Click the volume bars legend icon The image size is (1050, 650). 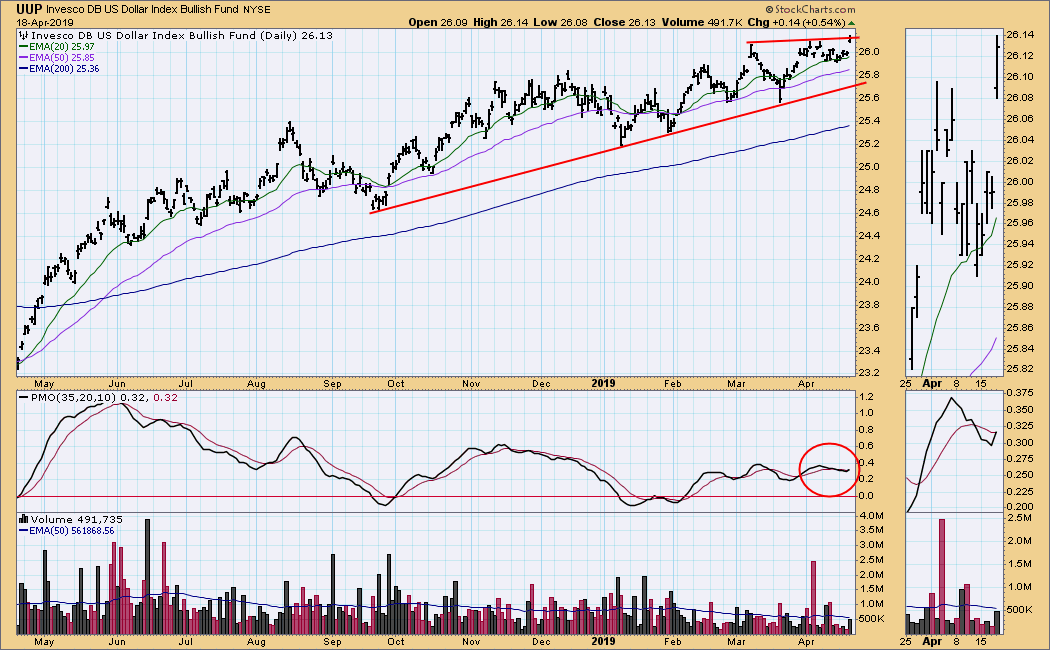tap(23, 519)
